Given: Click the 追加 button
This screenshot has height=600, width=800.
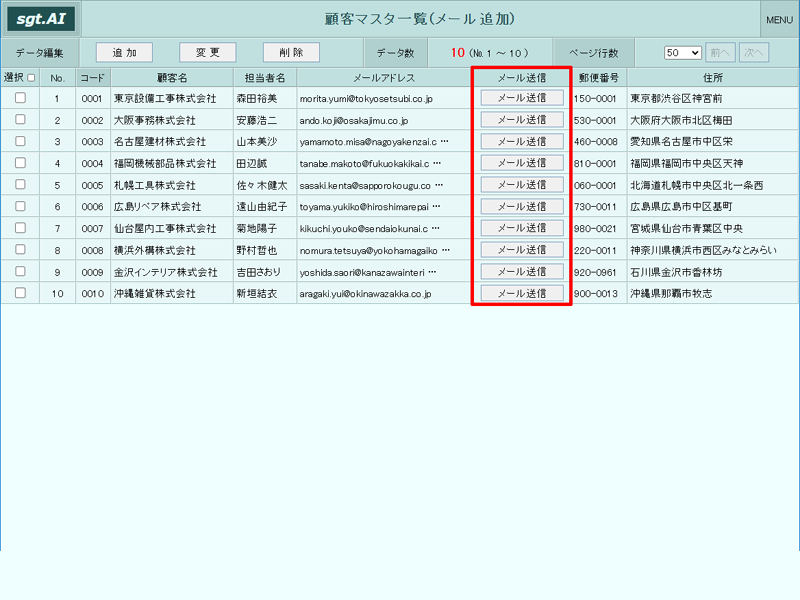Looking at the screenshot, I should pyautogui.click(x=124, y=52).
